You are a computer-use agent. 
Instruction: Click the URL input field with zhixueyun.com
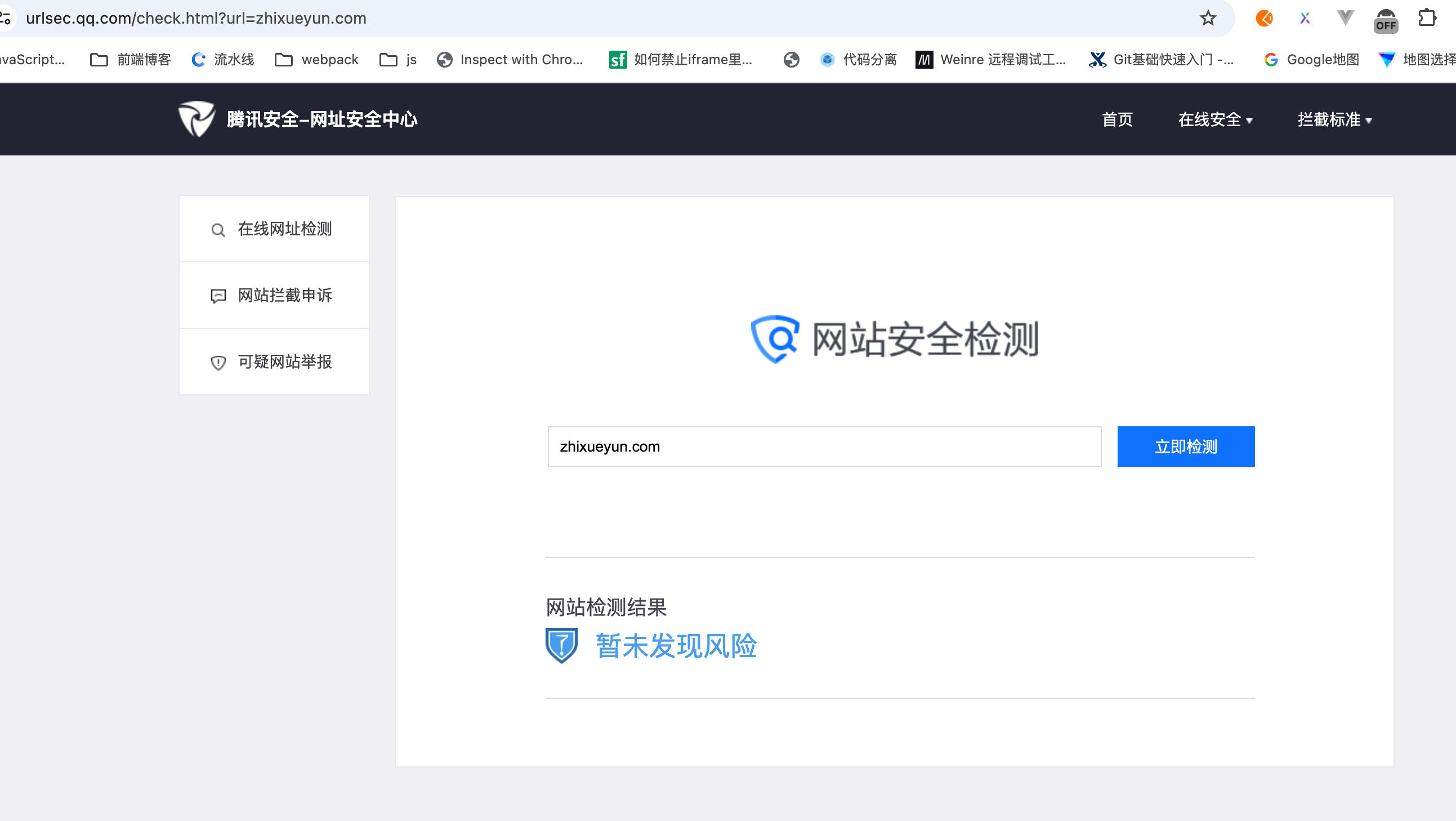point(824,447)
